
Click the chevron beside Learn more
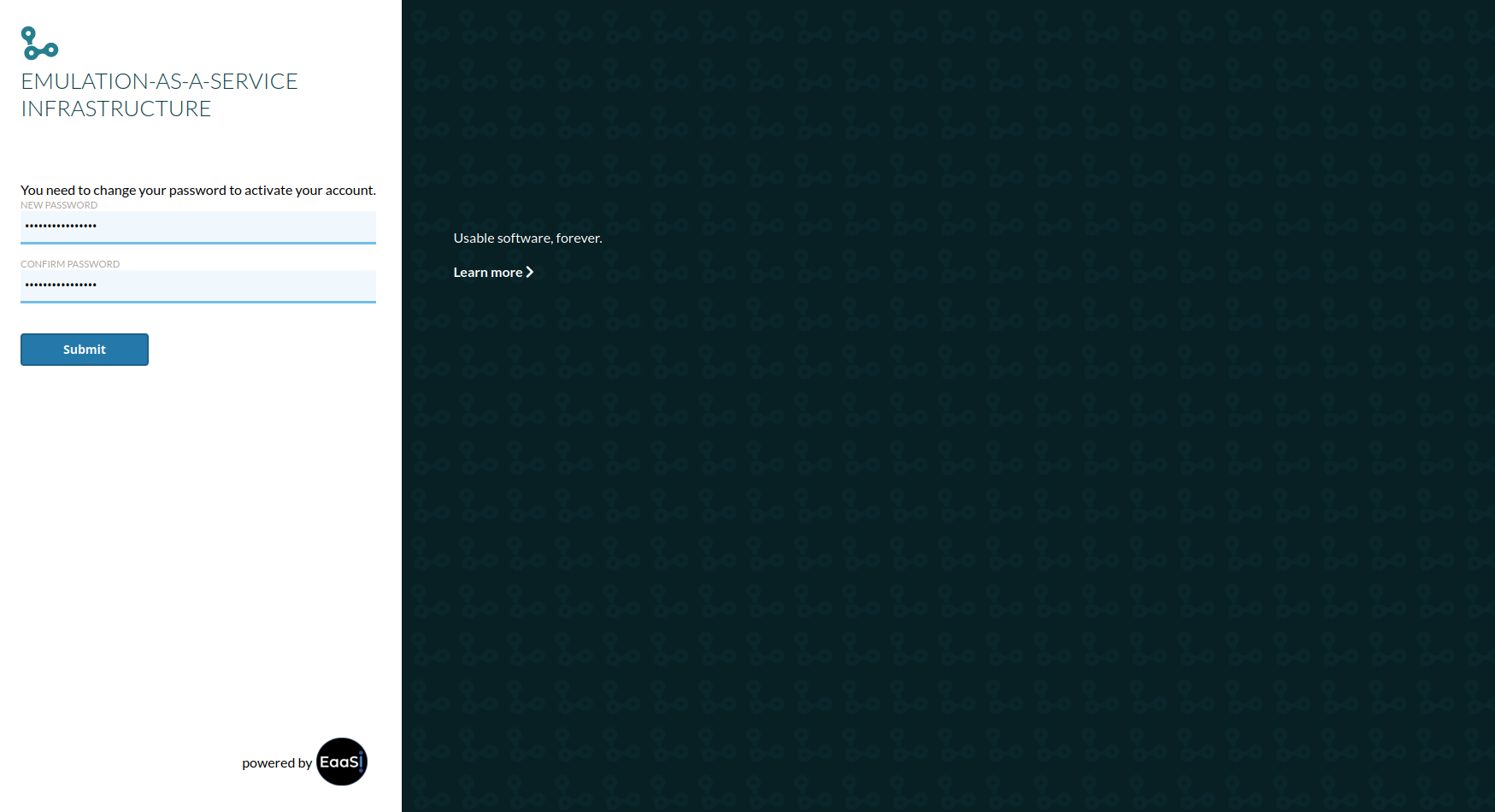point(530,272)
